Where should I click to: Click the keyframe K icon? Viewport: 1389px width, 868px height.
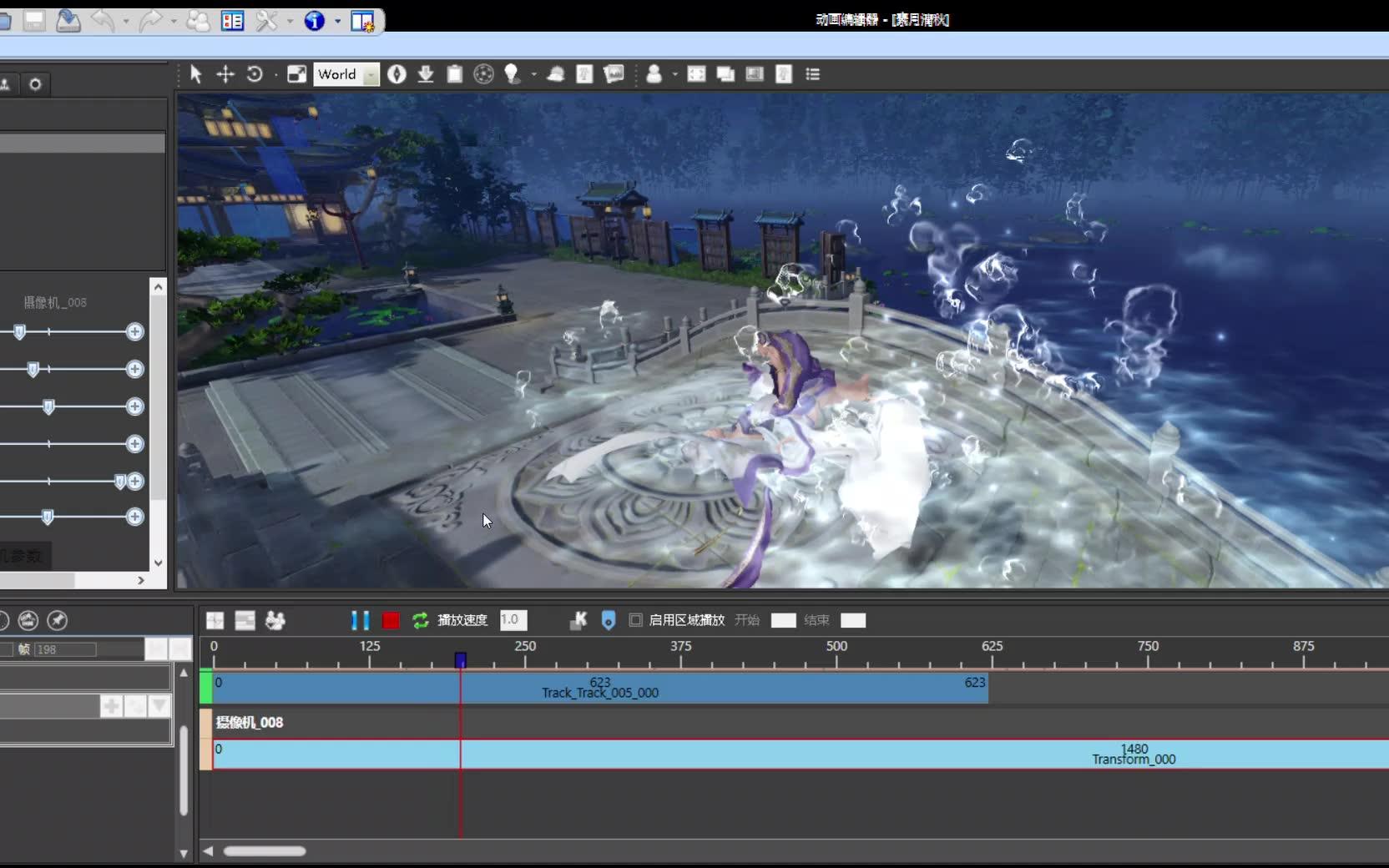578,620
